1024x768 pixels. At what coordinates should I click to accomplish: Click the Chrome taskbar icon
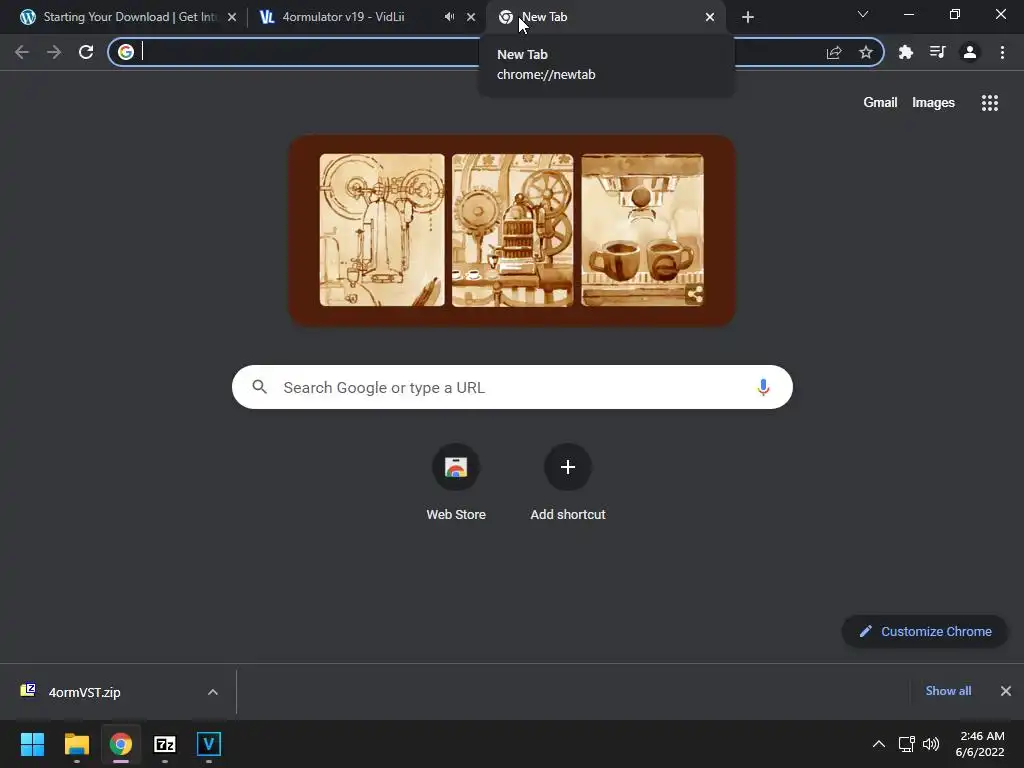[121, 744]
